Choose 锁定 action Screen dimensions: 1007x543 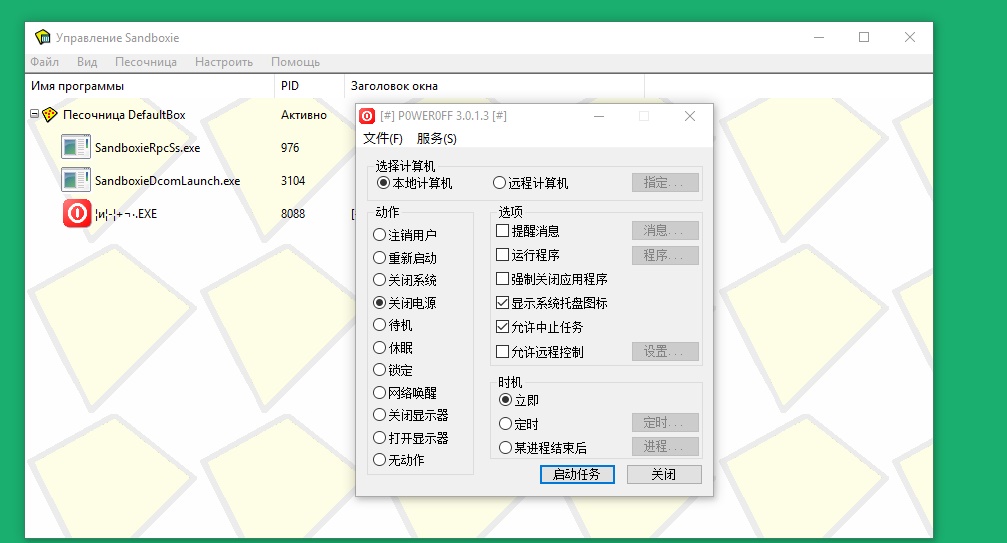[x=393, y=370]
